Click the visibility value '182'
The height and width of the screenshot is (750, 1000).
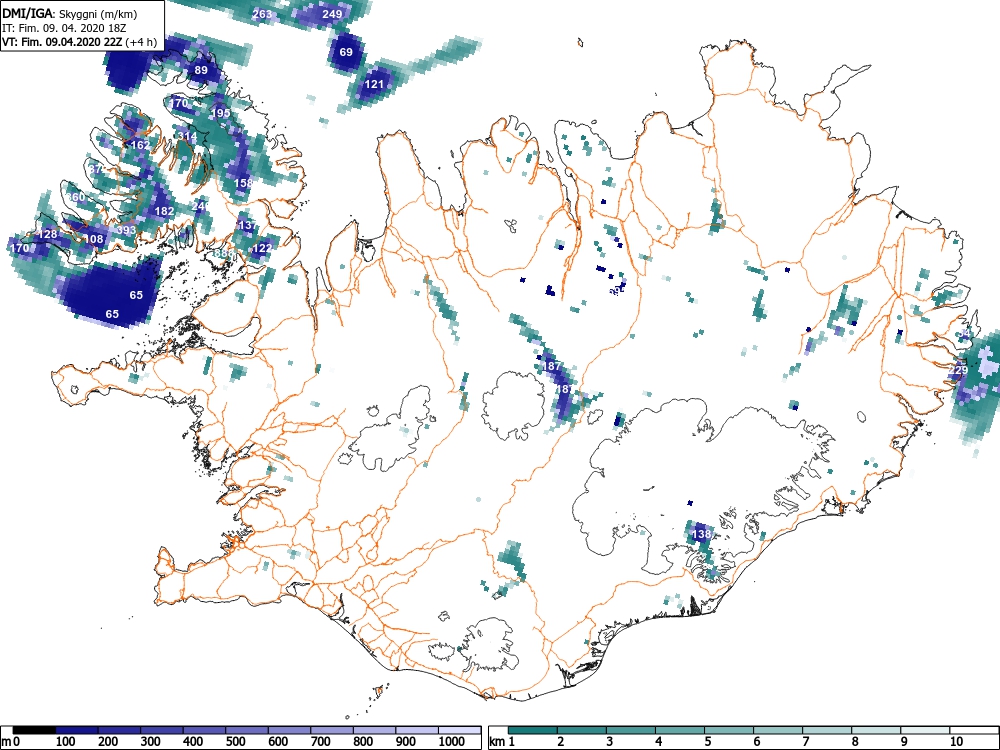coord(164,211)
